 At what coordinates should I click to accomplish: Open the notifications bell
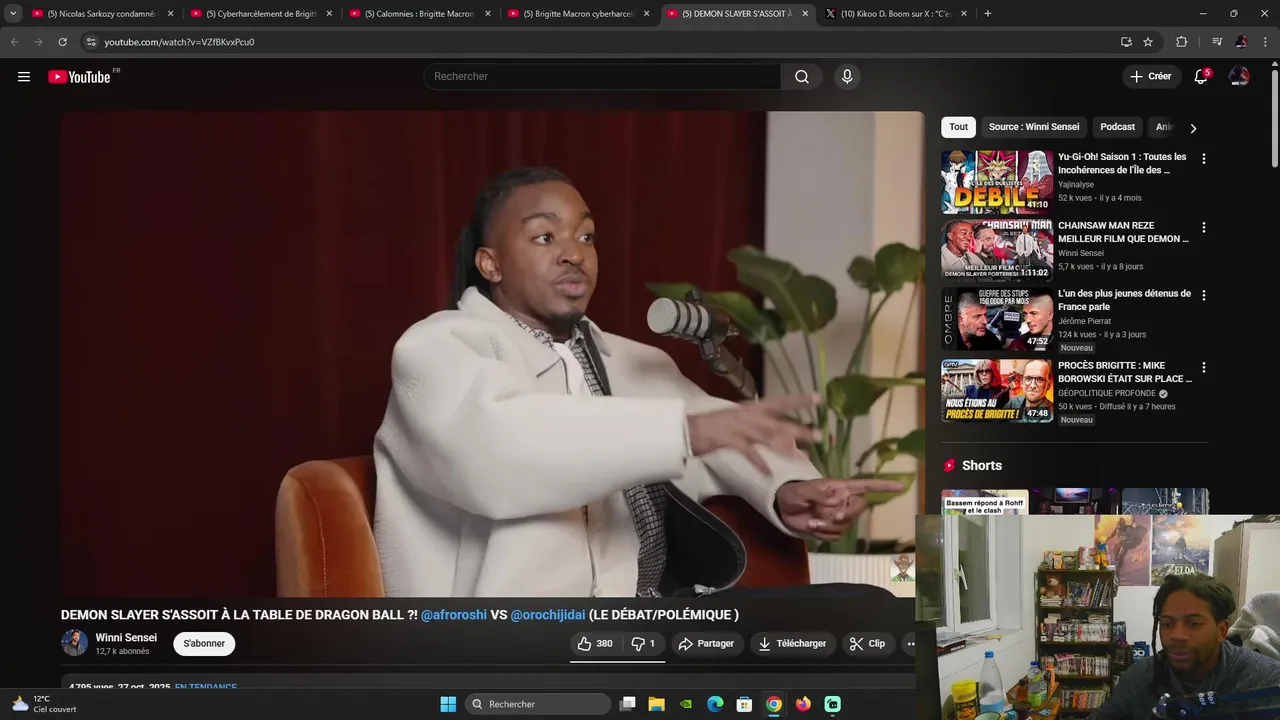[1201, 77]
